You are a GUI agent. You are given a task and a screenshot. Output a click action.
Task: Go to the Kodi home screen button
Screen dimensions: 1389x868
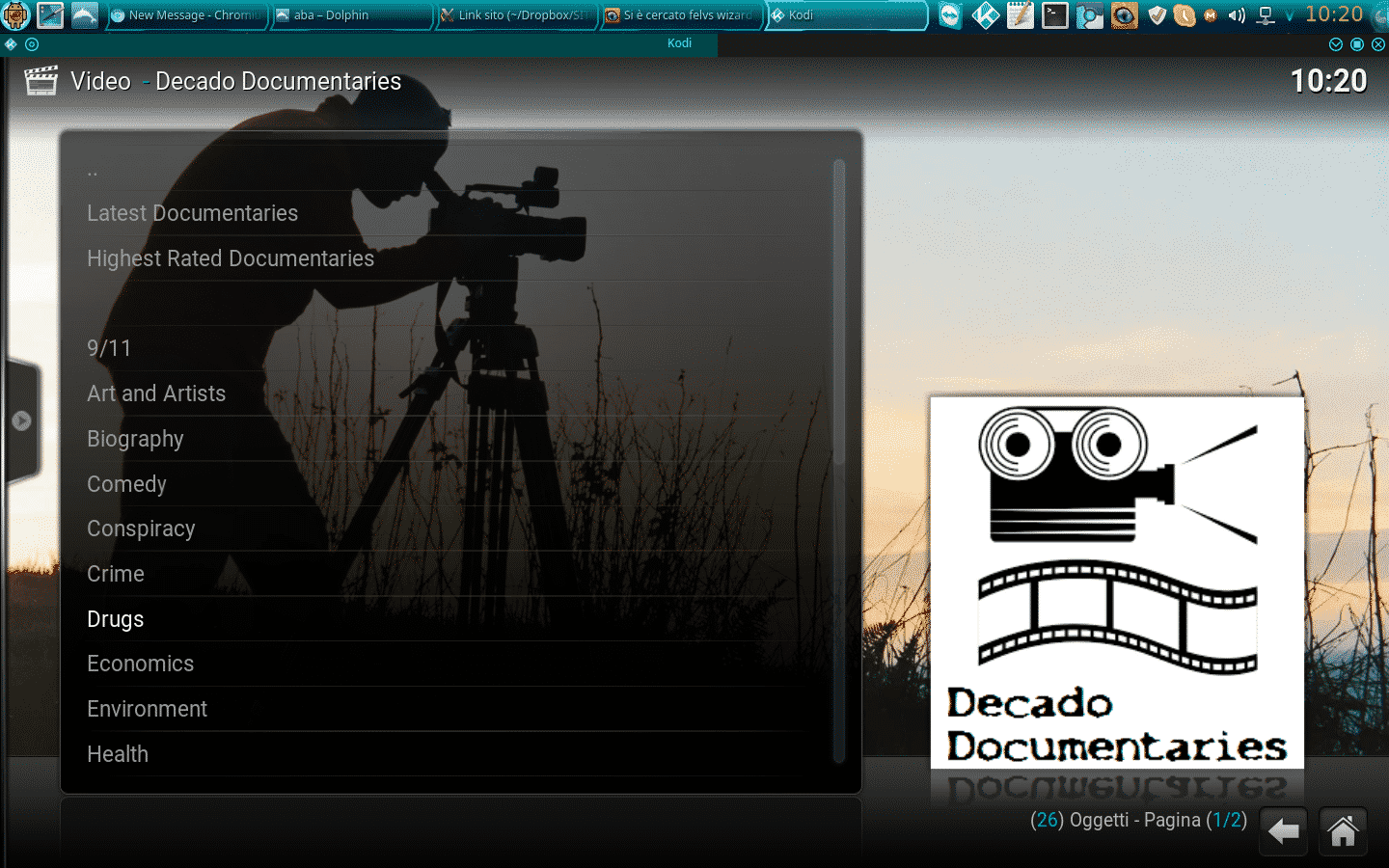pos(1343,831)
